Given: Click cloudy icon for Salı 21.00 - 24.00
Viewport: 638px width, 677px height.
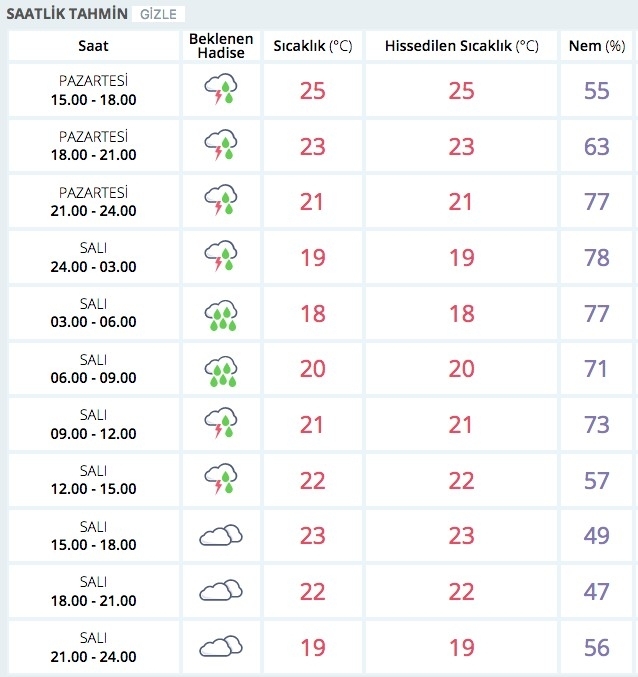Looking at the screenshot, I should coord(220,648).
